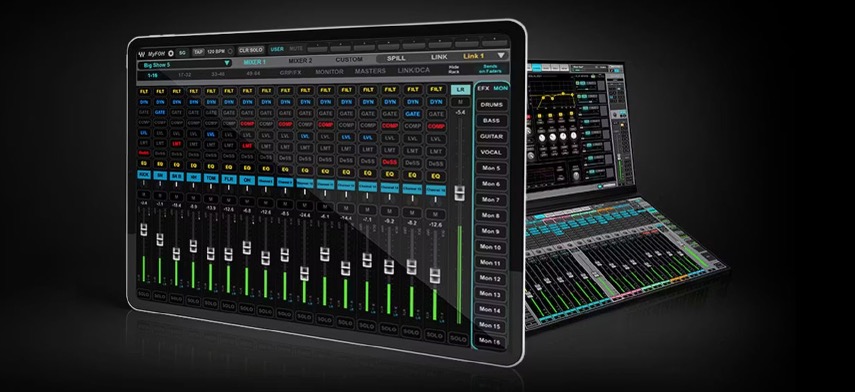
Task: Toggle the blue LVL on the TOM channel
Action: tap(211, 134)
